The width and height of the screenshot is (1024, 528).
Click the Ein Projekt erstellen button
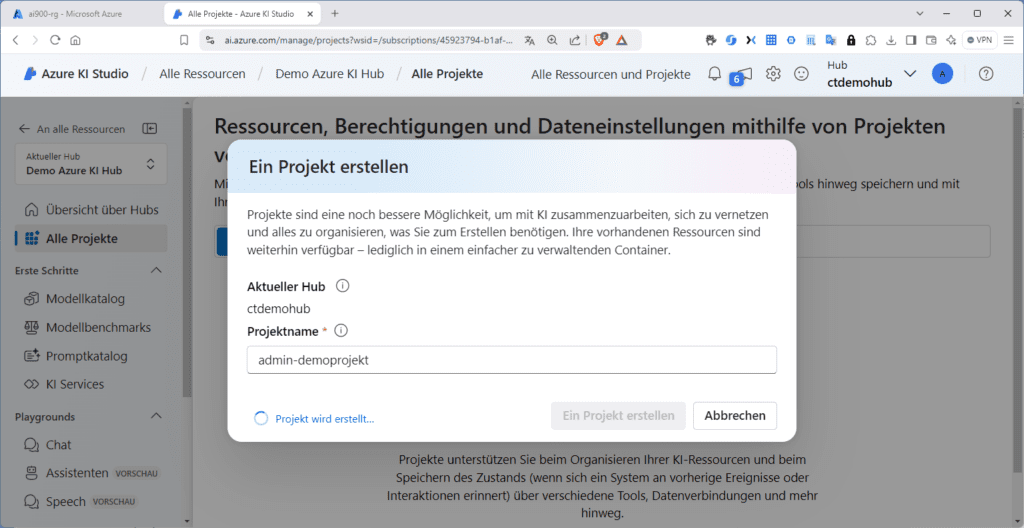[618, 416]
